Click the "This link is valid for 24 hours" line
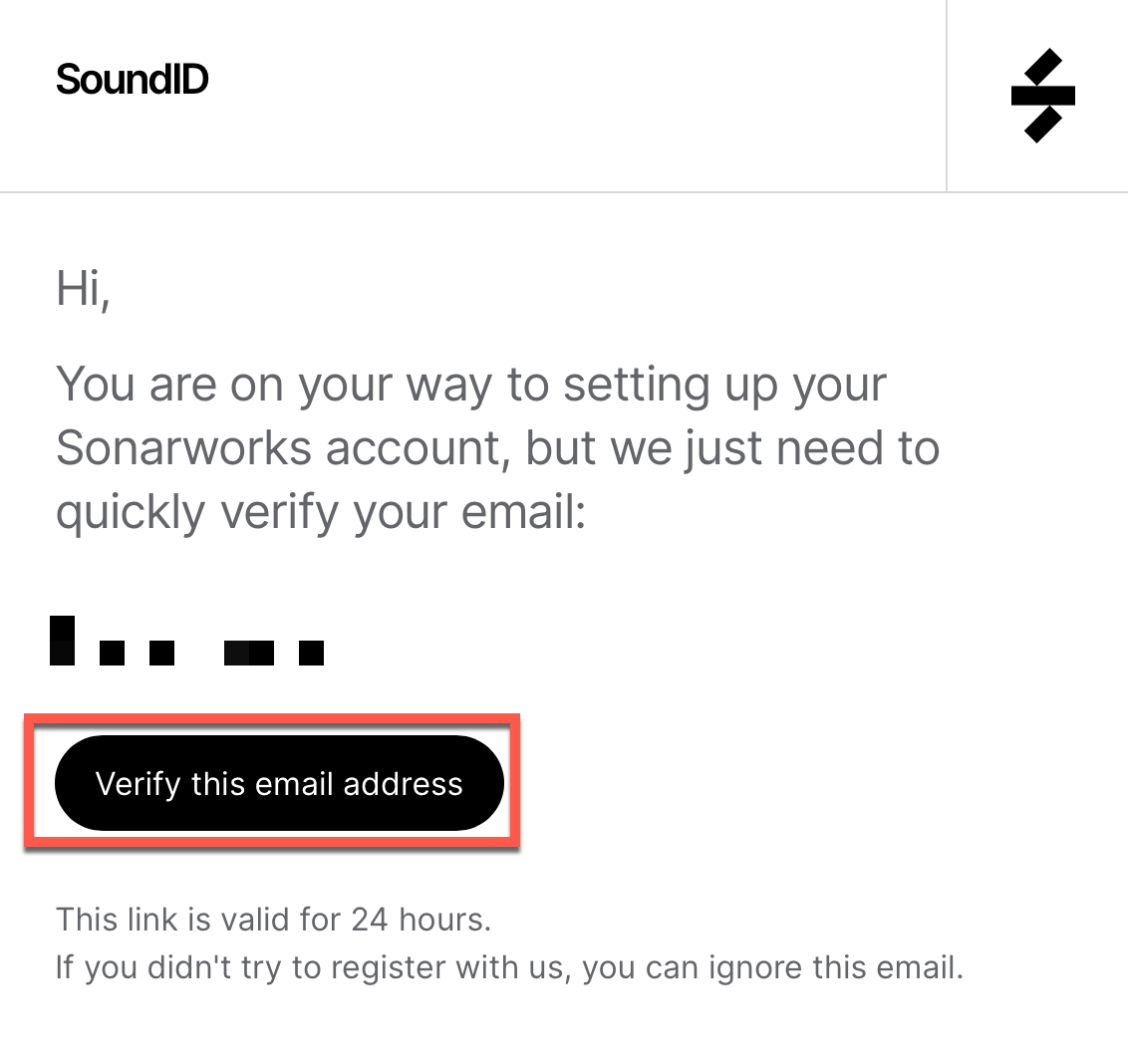This screenshot has width=1128, height=1064. click(x=273, y=920)
